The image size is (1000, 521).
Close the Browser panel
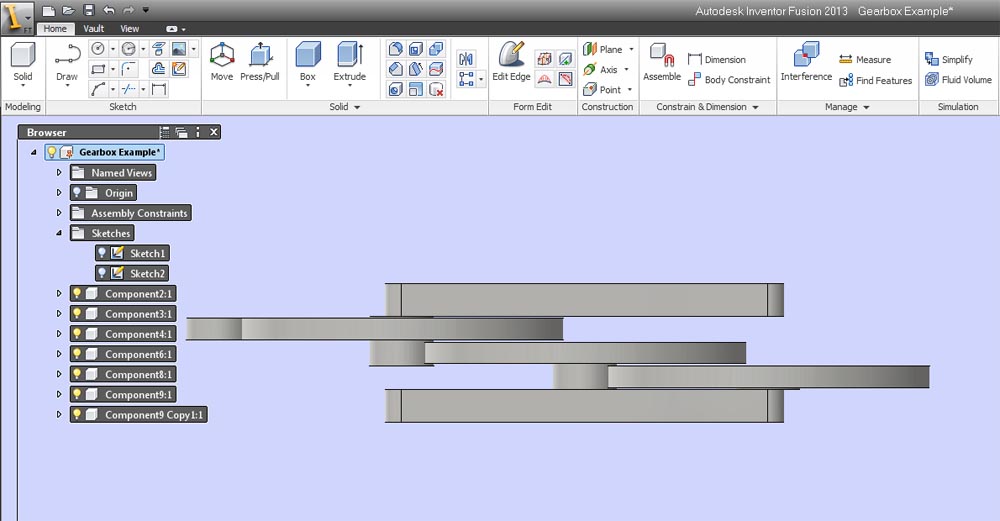click(214, 132)
